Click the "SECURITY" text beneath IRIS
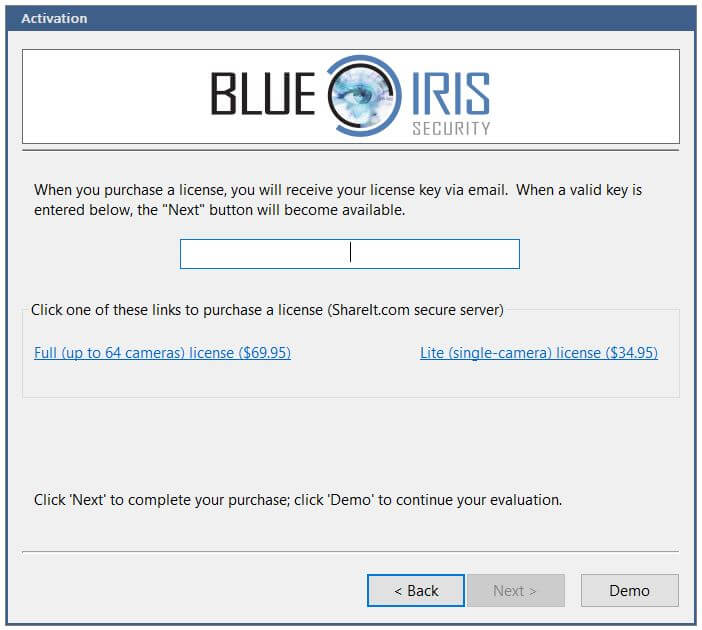The width and height of the screenshot is (702, 630). tap(451, 128)
